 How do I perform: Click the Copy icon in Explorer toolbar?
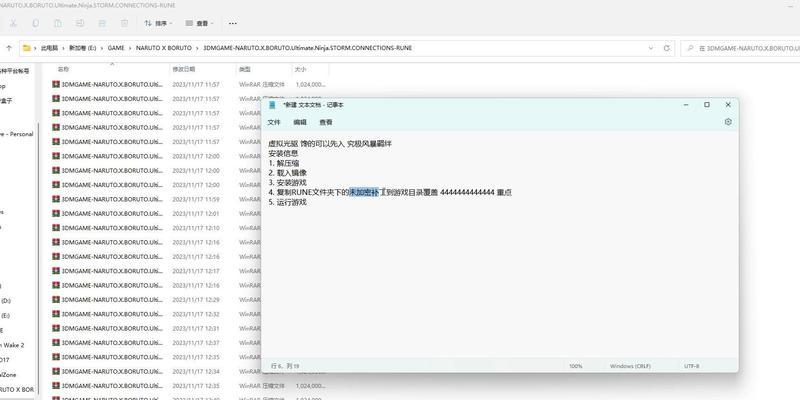click(35, 23)
